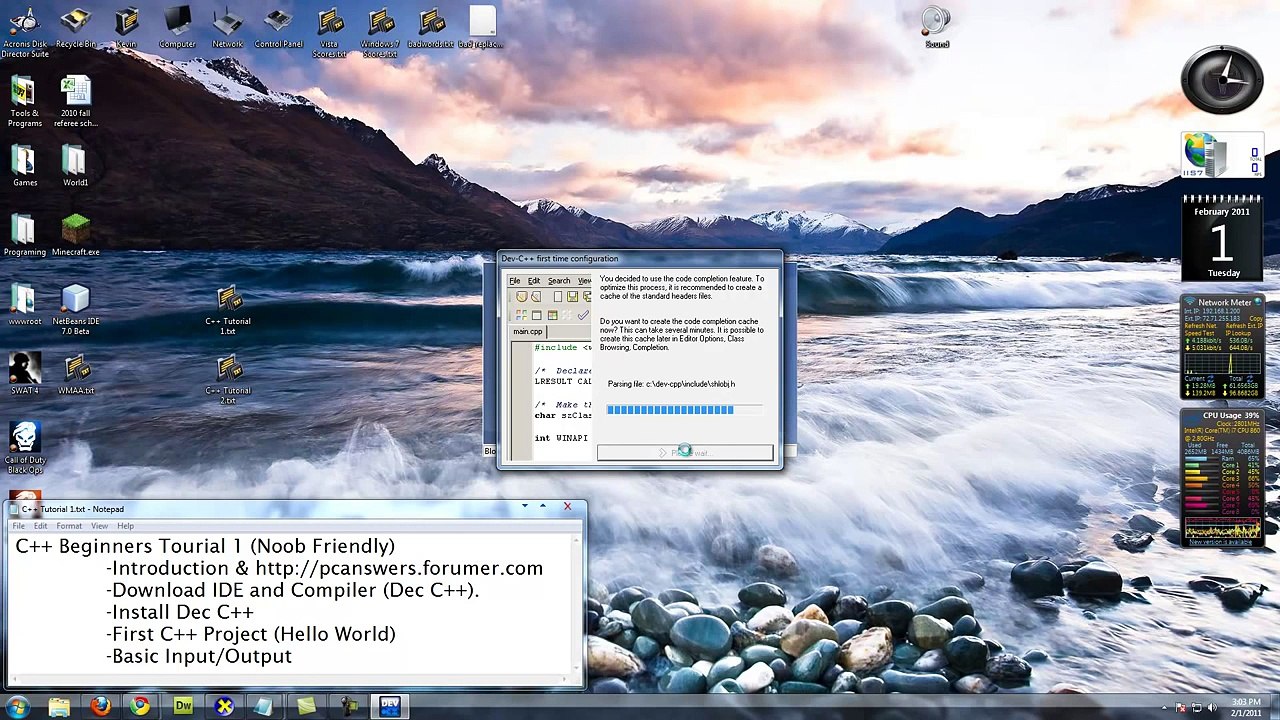Open the Recycle Bin desktop icon
Screen dimensions: 1280x720
tap(75, 28)
